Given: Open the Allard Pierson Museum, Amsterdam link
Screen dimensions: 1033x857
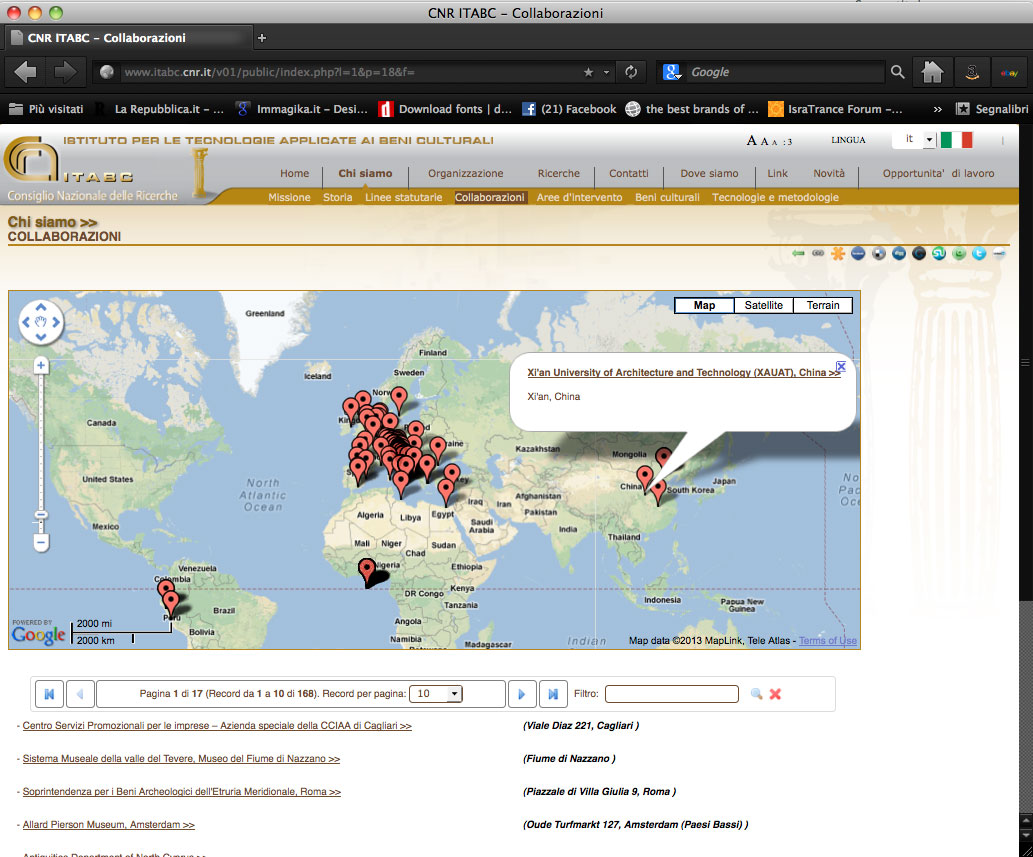Looking at the screenshot, I should coord(109,825).
